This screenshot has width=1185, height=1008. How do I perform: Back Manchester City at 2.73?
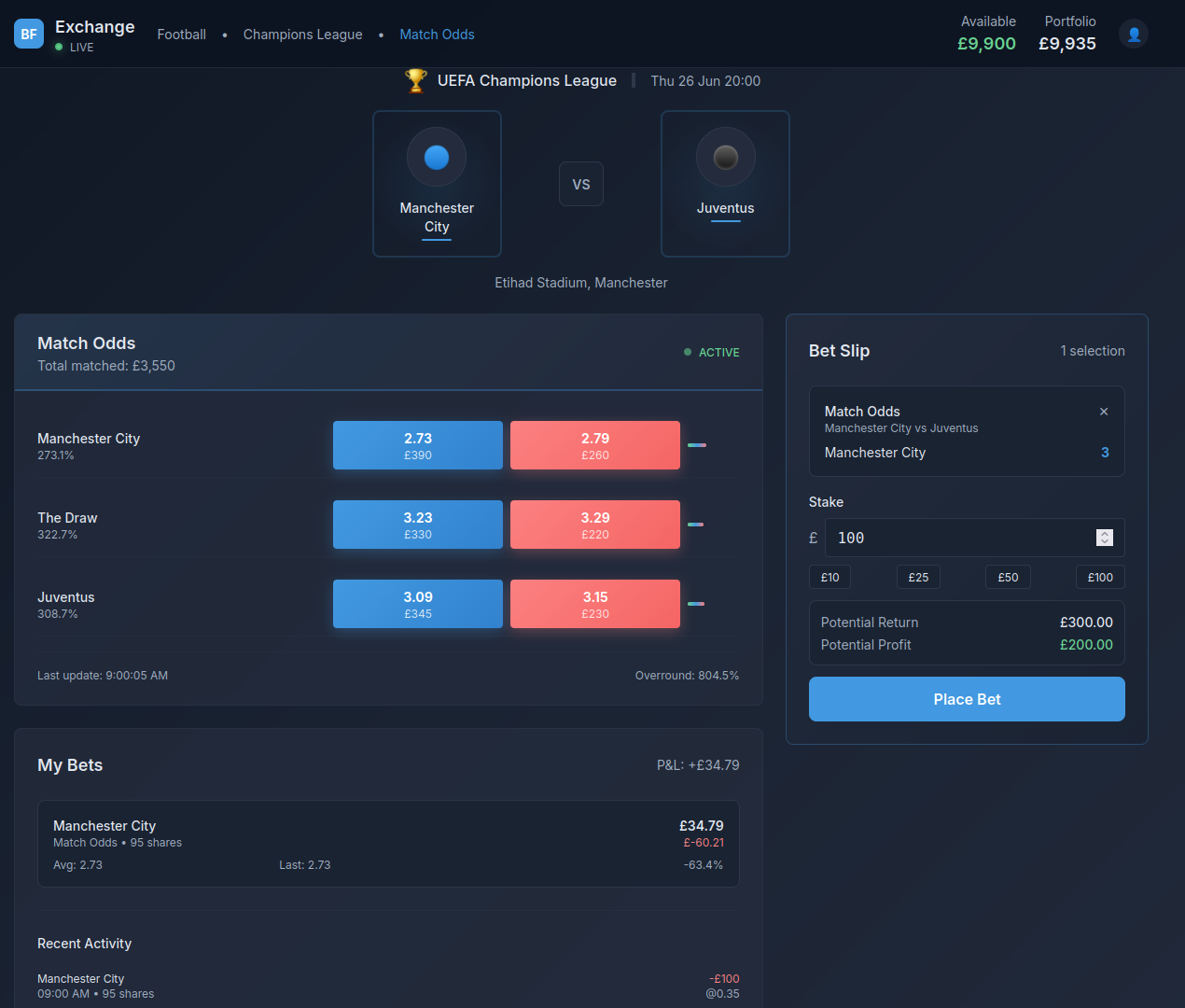coord(417,445)
